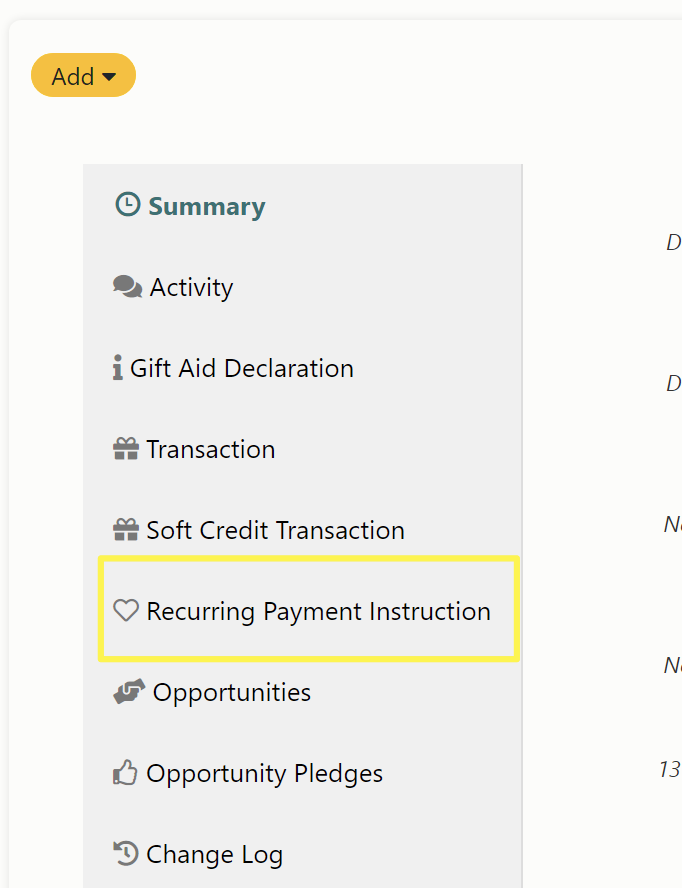682x888 pixels.
Task: Show the Change Log
Action: pos(215,855)
